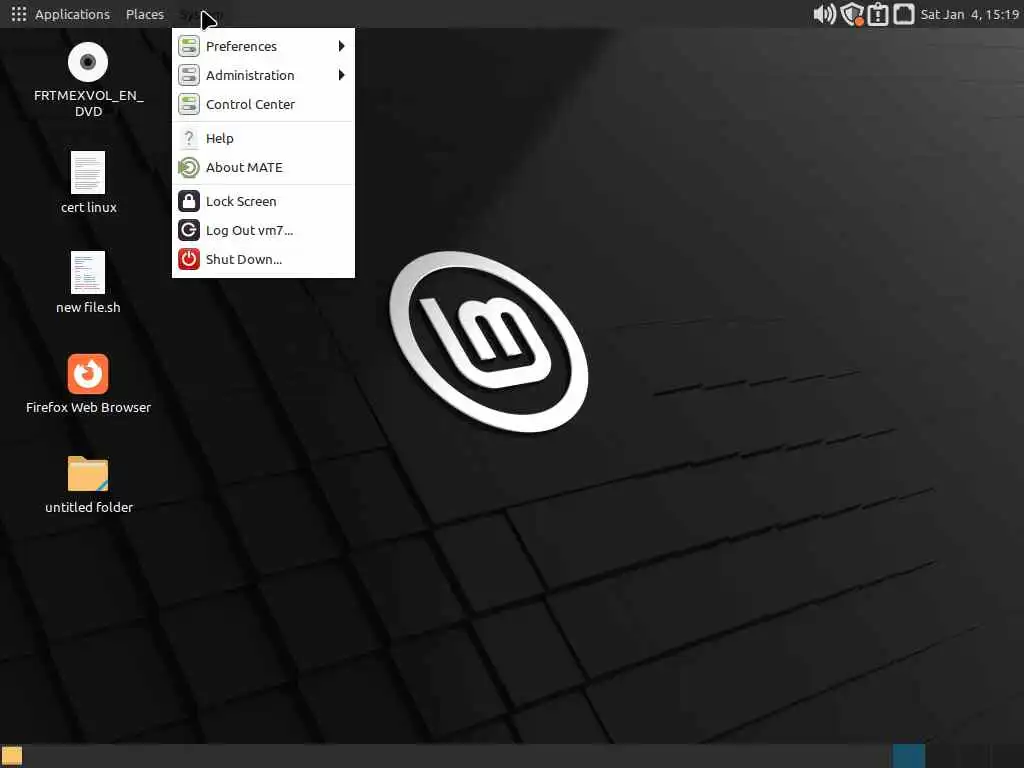Open the Sat Jan 4, 15:19 clock calendar

click(x=970, y=14)
